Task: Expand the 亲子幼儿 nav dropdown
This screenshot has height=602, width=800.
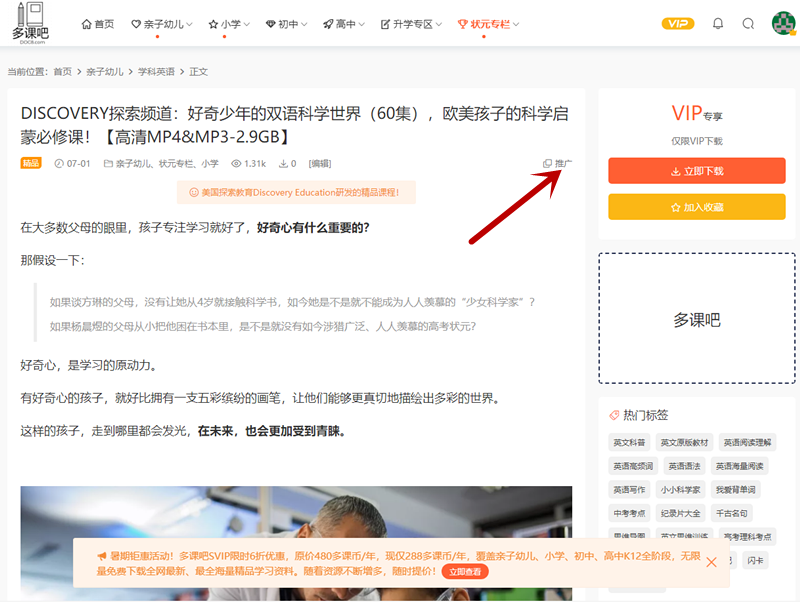Action: (163, 24)
